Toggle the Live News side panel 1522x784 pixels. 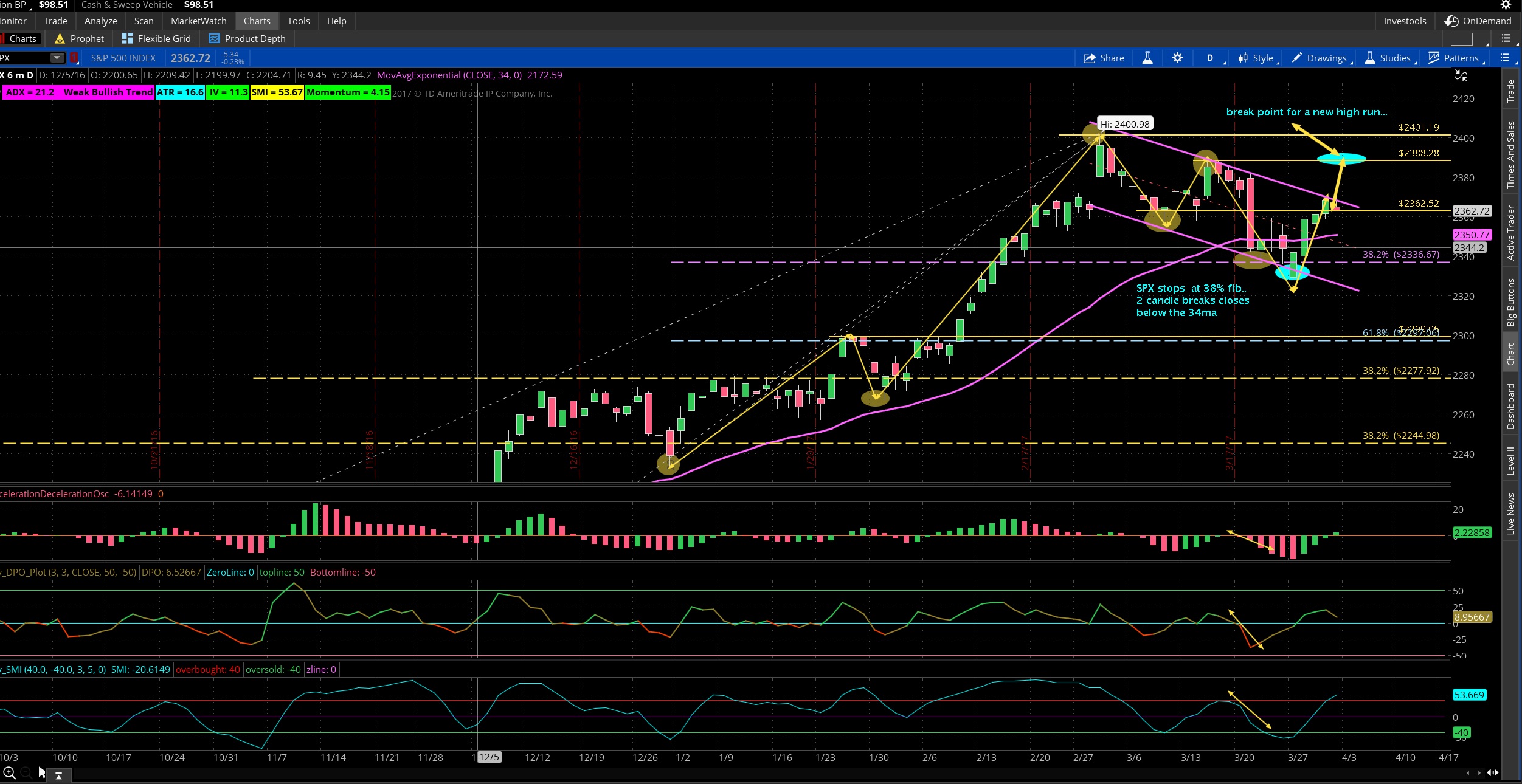[1510, 514]
